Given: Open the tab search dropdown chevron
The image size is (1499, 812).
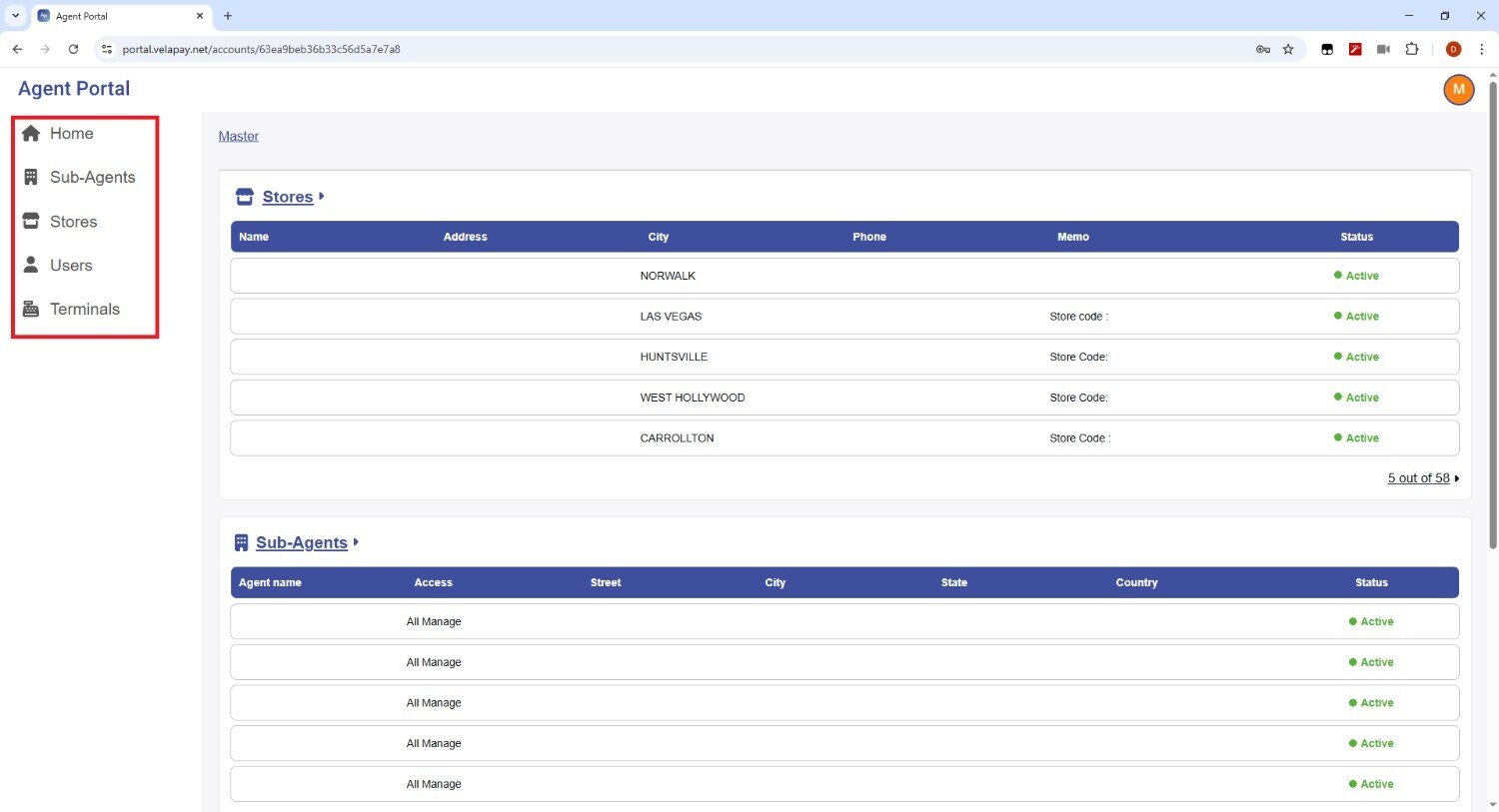Looking at the screenshot, I should (16, 16).
